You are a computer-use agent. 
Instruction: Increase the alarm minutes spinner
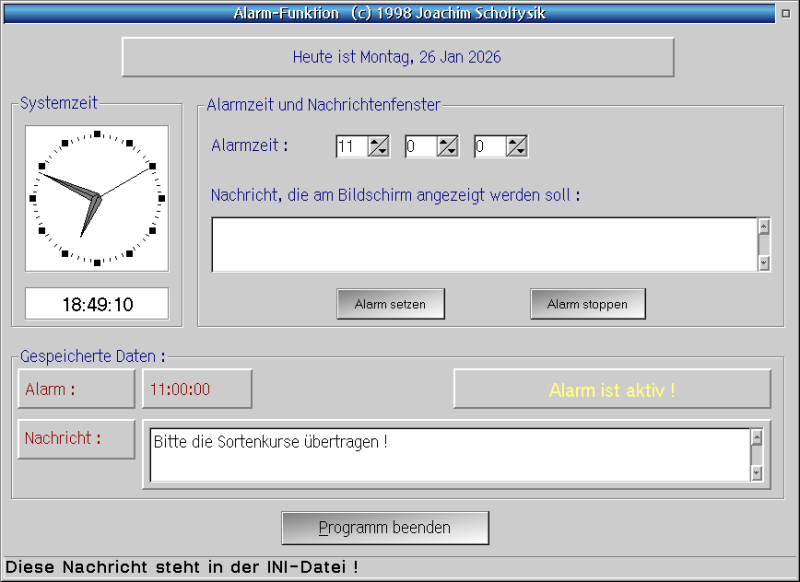(441, 141)
